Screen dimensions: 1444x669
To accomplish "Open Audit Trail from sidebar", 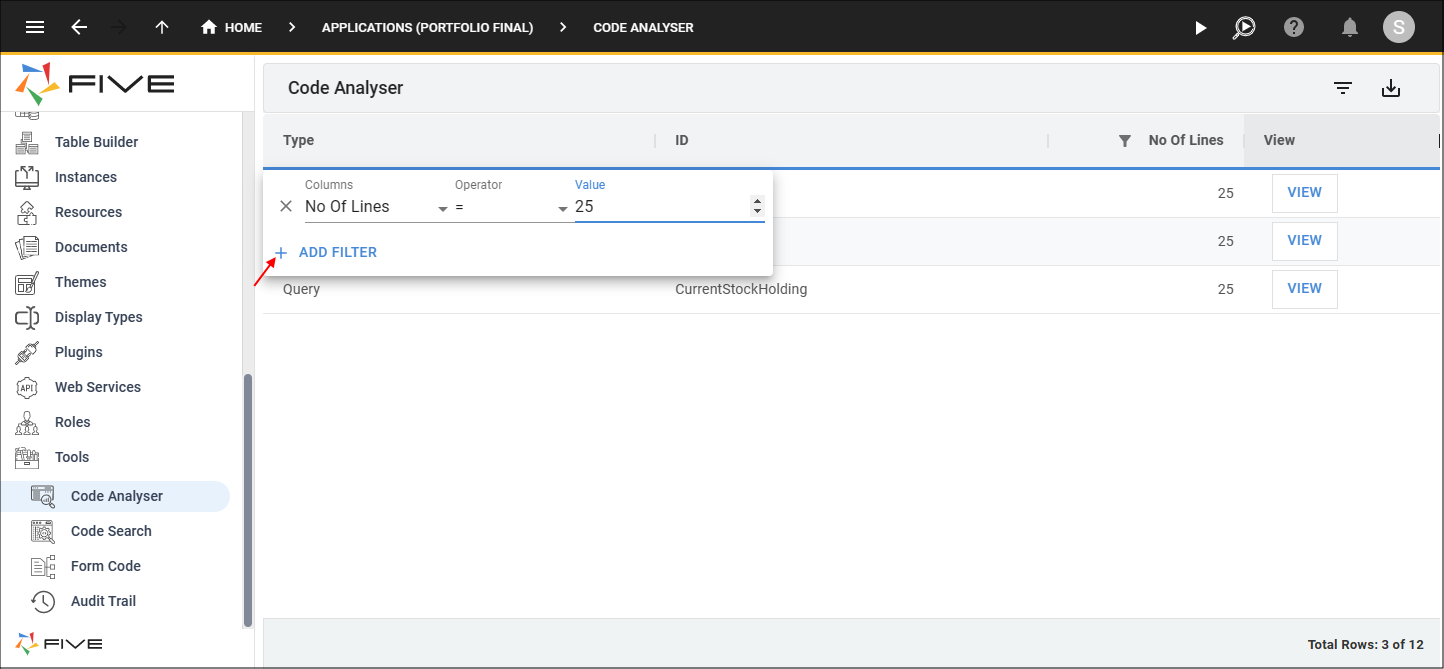I will (103, 601).
